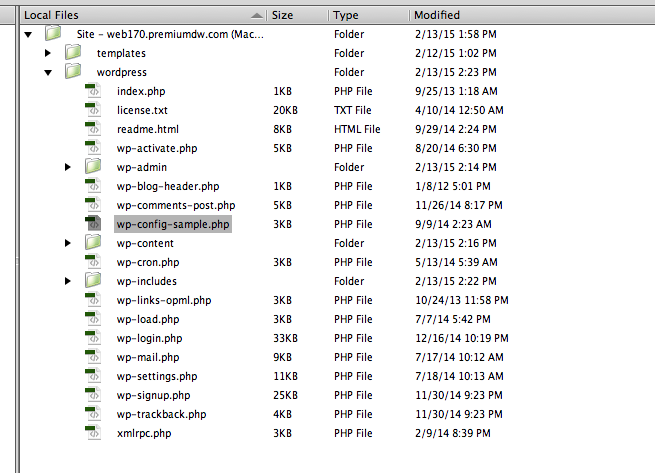Expand the wp-admin folder
The image size is (655, 473).
(x=68, y=167)
